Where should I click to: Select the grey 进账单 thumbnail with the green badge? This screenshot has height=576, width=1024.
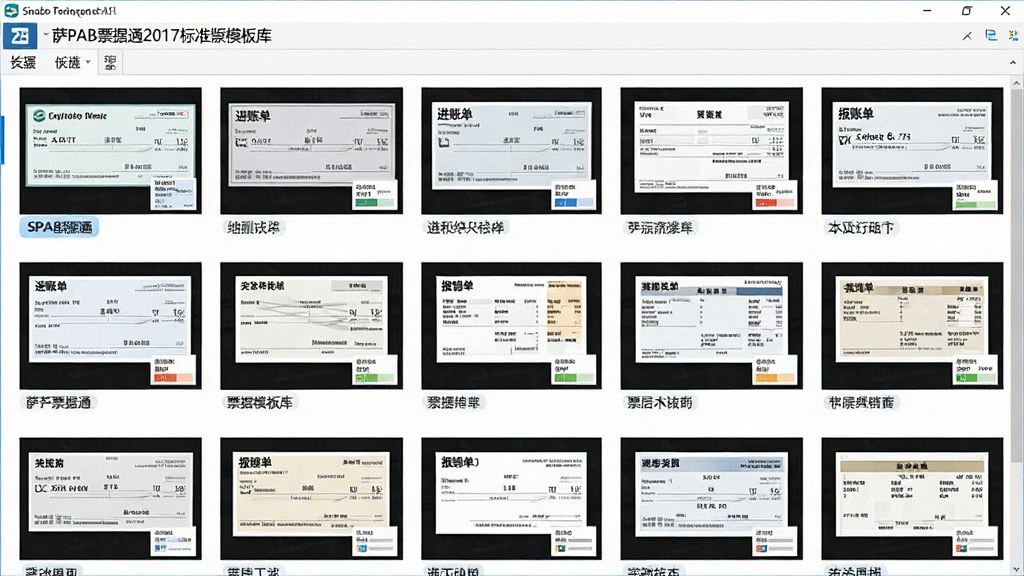tap(312, 151)
